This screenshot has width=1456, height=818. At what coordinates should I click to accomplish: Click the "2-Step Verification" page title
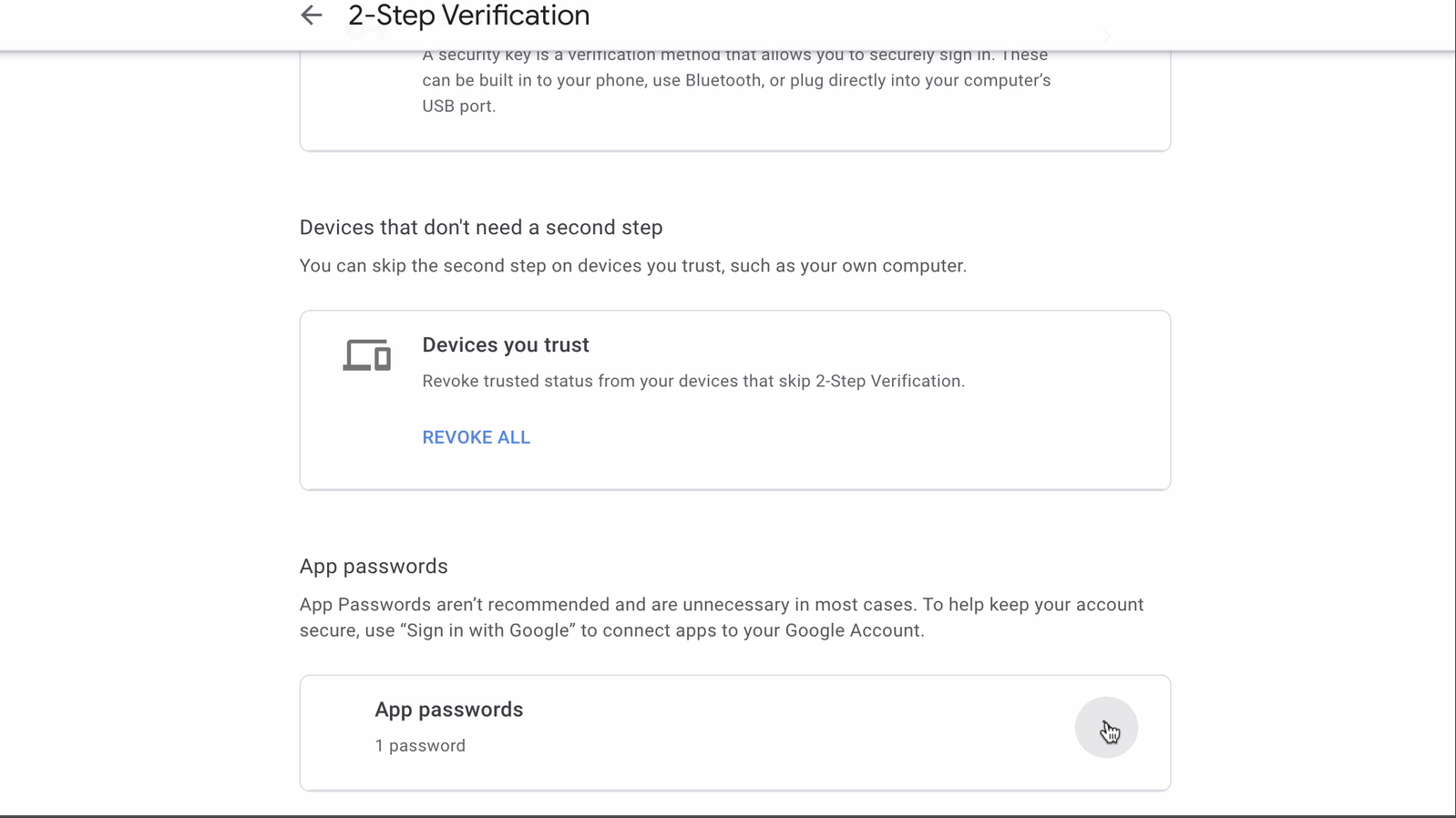pyautogui.click(x=468, y=15)
